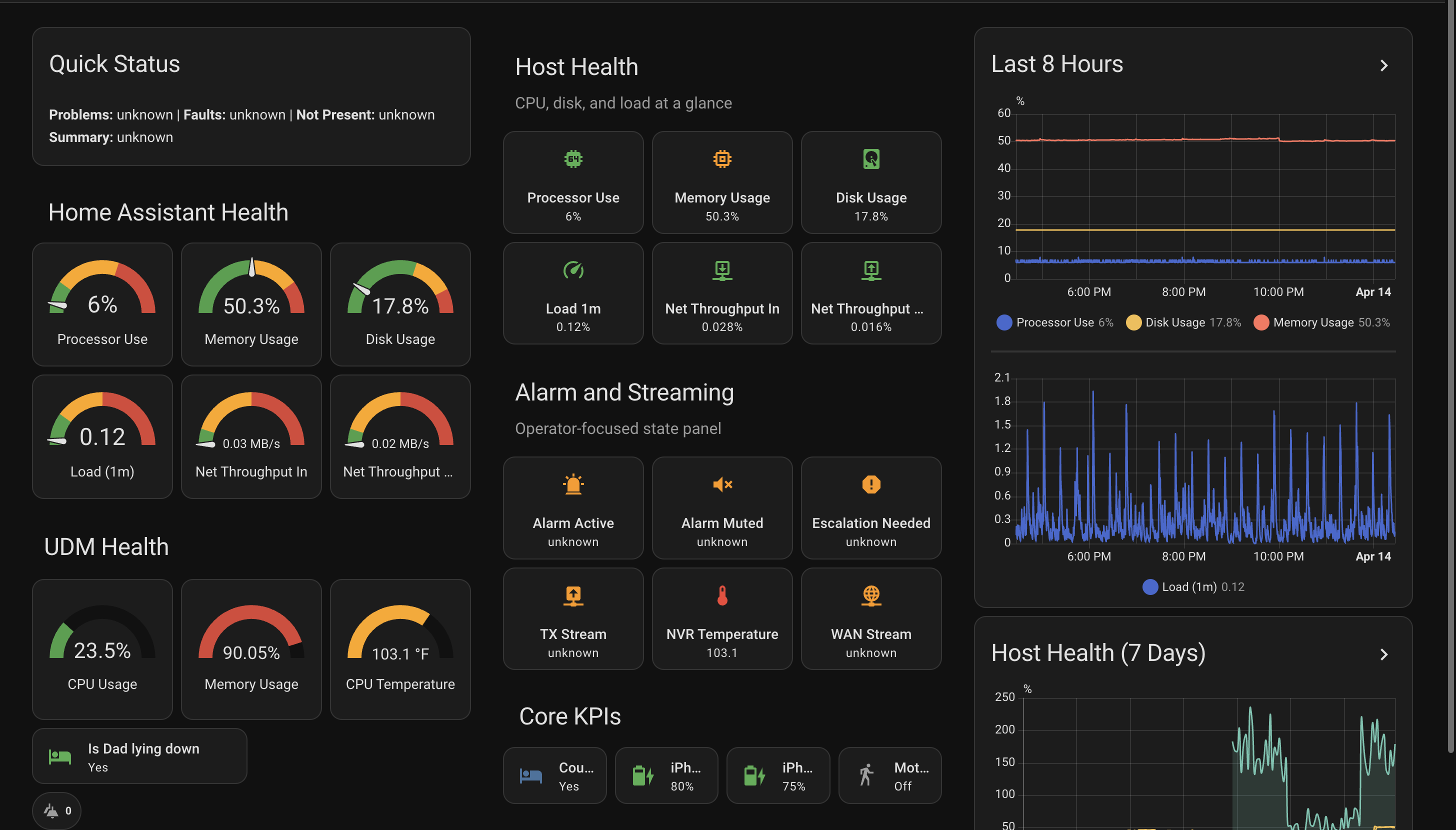This screenshot has height=830, width=1456.
Task: Click the charging battery icon at 80%
Action: [x=643, y=776]
